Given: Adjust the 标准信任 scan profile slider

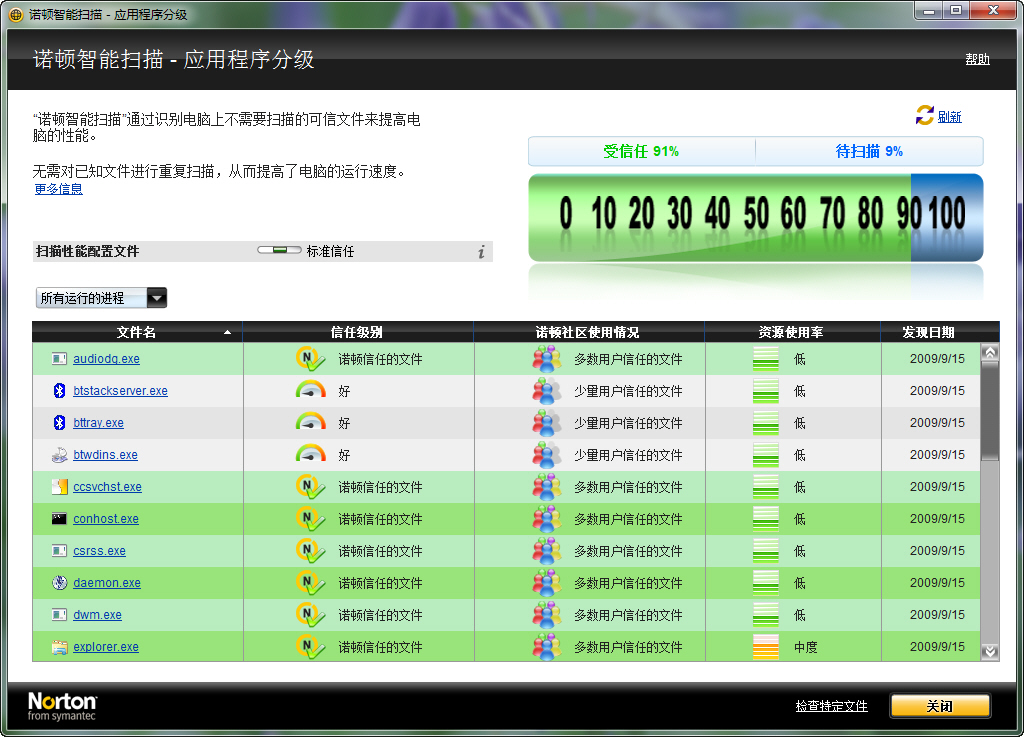Looking at the screenshot, I should pos(280,250).
